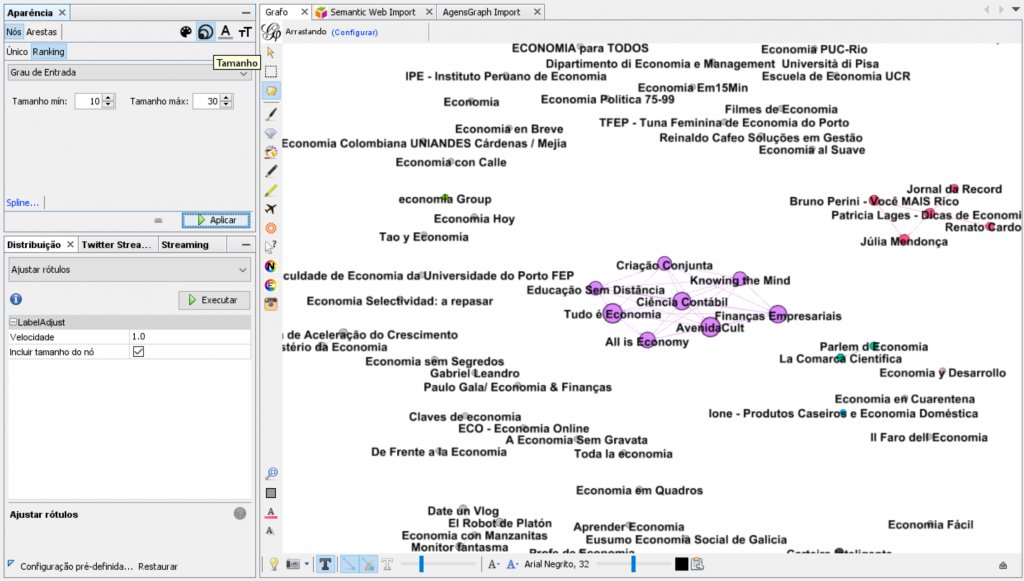Toggle the show node labels T button

point(326,564)
